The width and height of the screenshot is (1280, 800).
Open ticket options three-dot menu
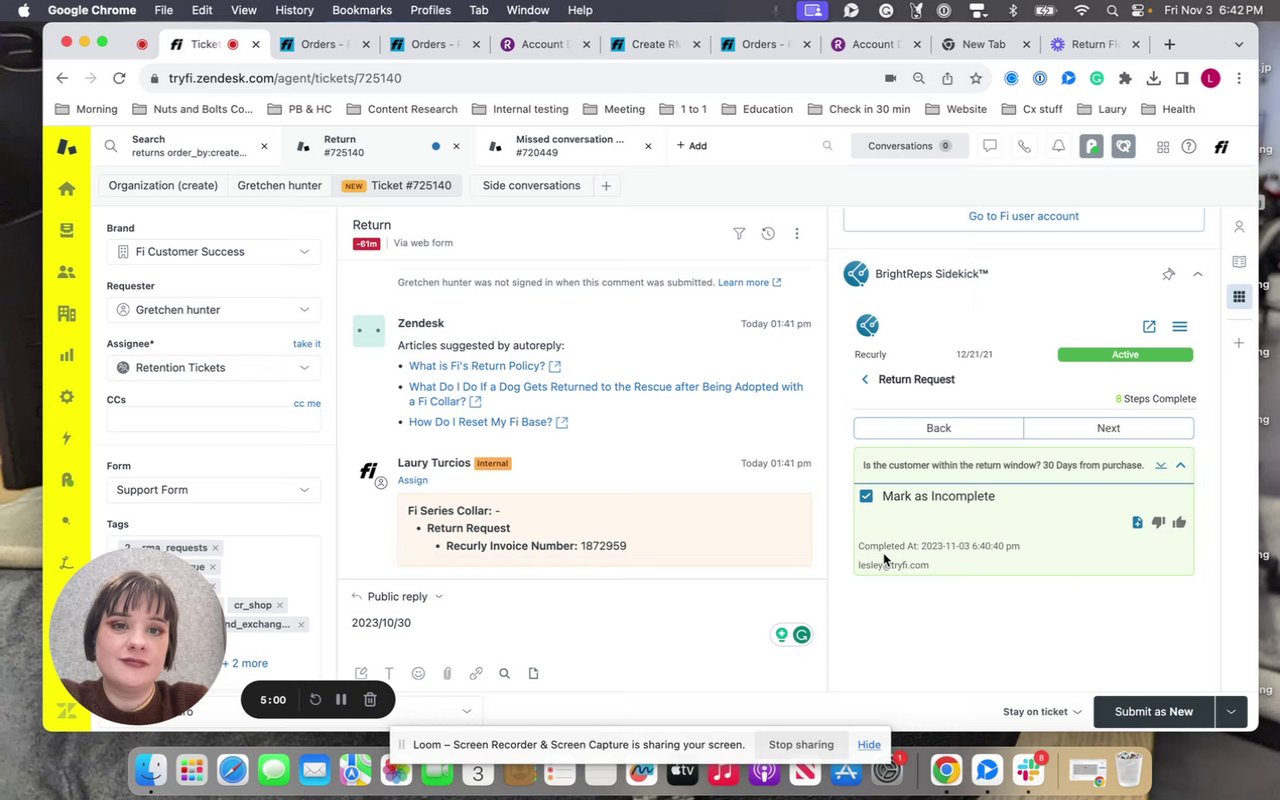coord(797,234)
